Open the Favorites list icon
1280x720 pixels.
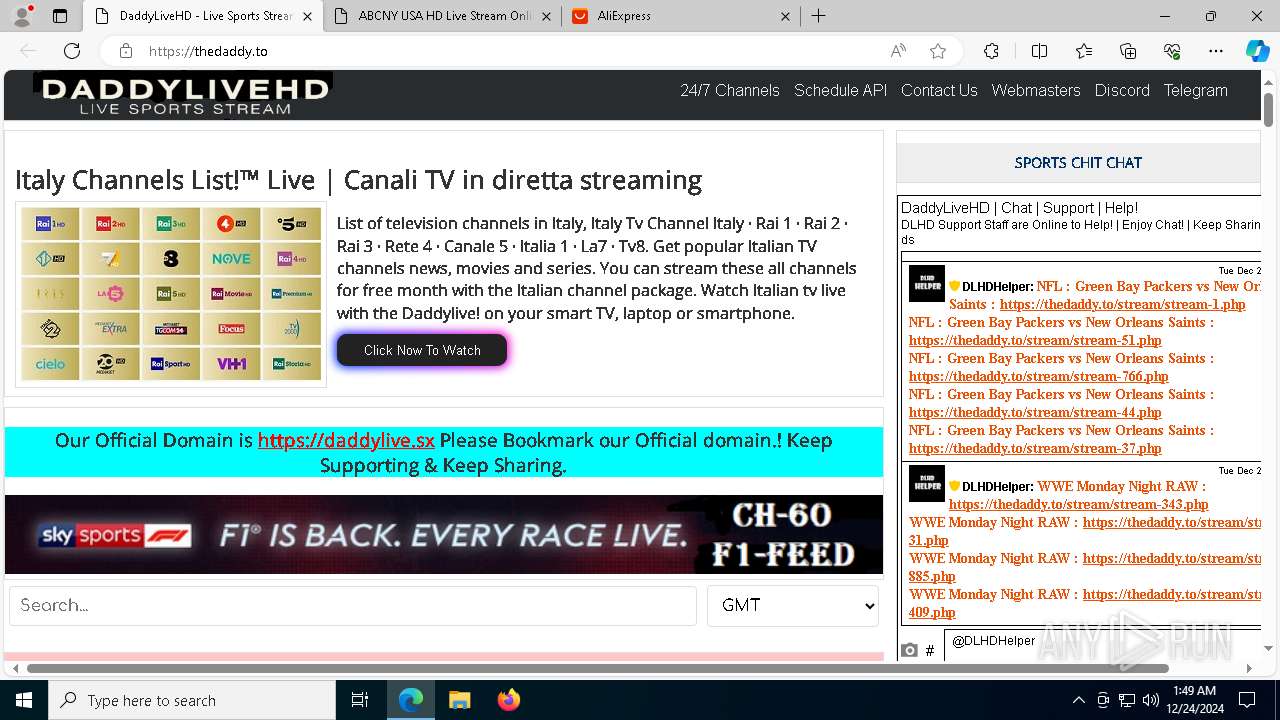click(1084, 51)
